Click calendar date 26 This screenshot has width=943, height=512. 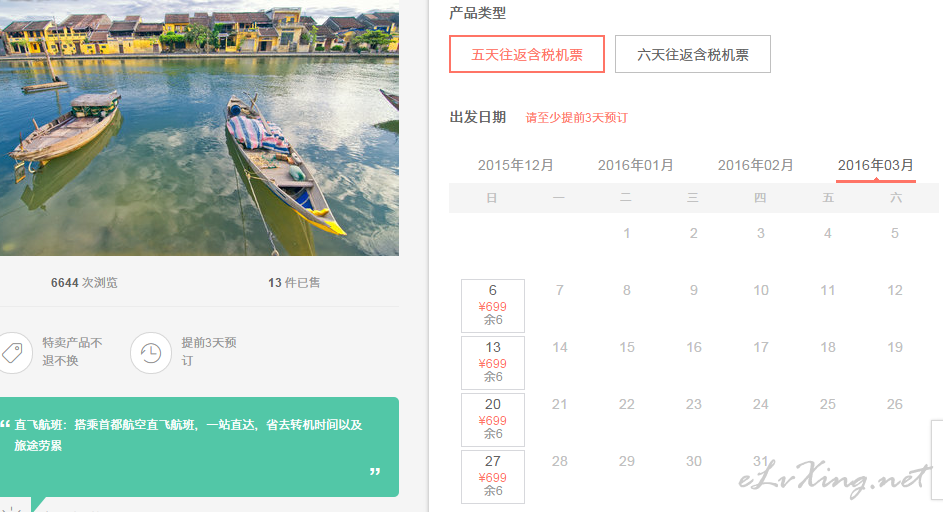[895, 404]
